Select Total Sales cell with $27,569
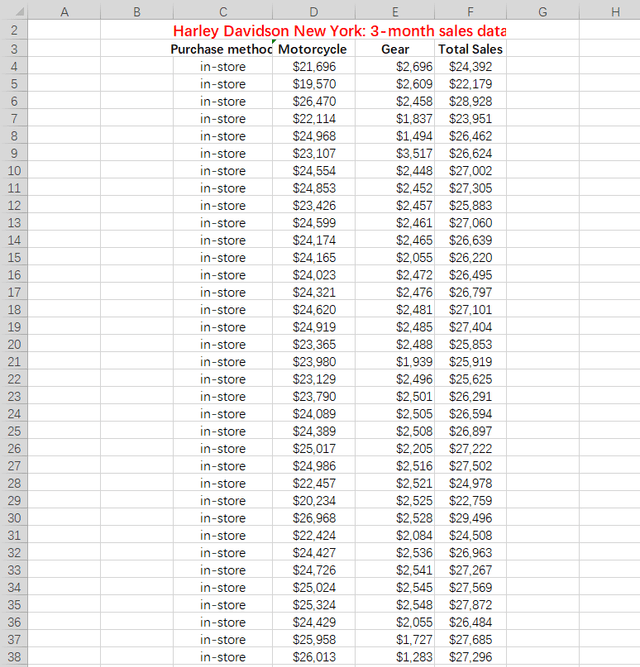Viewport: 640px width, 667px height. click(x=470, y=587)
